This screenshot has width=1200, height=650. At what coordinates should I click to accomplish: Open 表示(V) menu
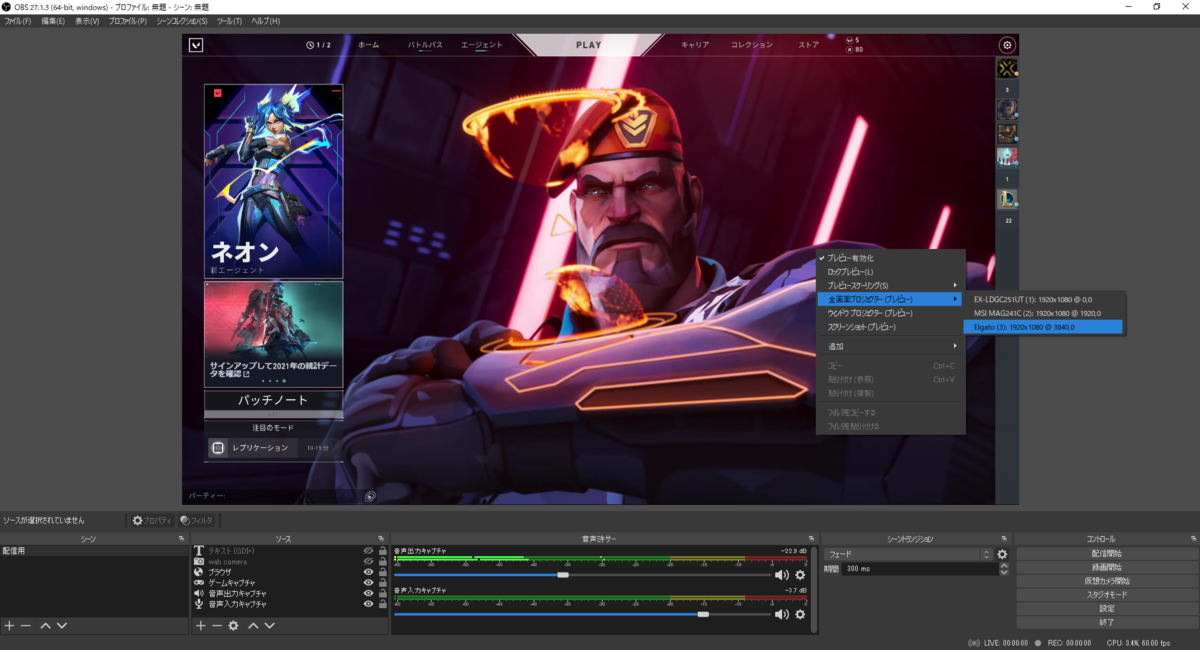(x=87, y=21)
